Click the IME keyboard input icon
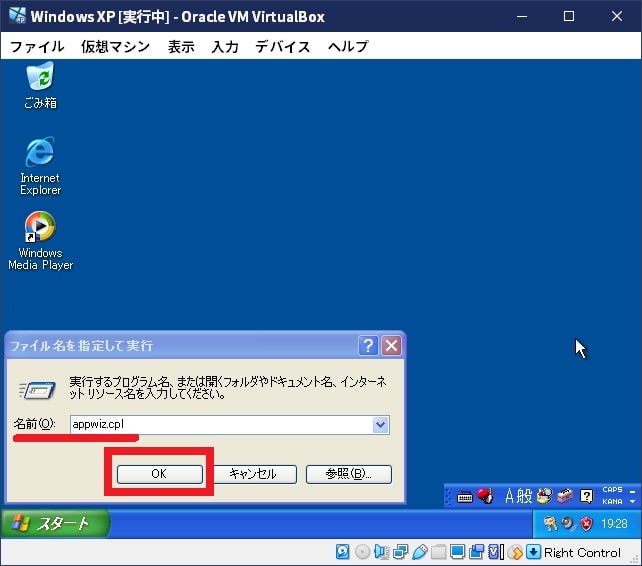The height and width of the screenshot is (566, 642). point(464,497)
